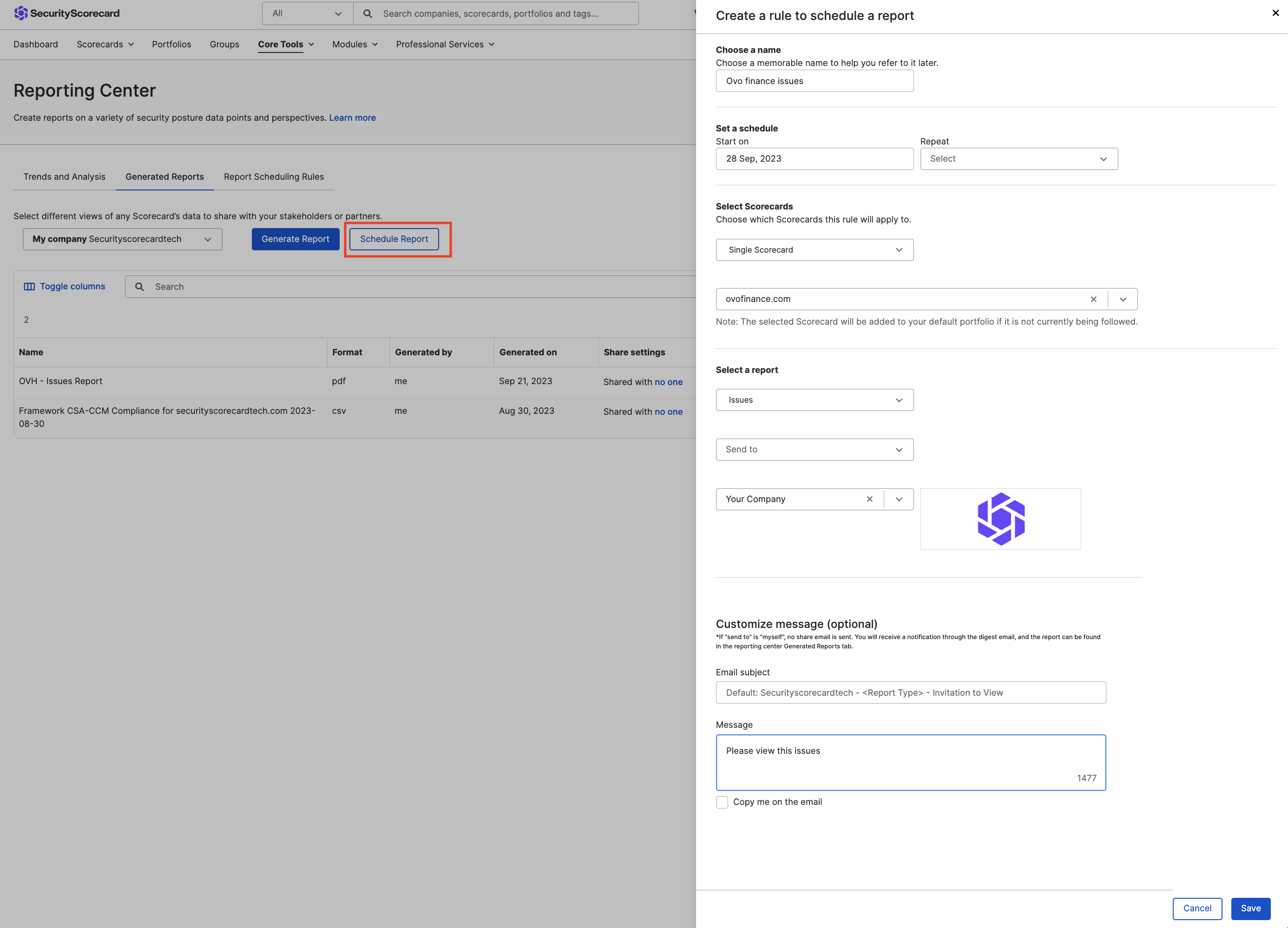Click the magnifier icon in global search bar
The width and height of the screenshot is (1288, 928).
(368, 13)
